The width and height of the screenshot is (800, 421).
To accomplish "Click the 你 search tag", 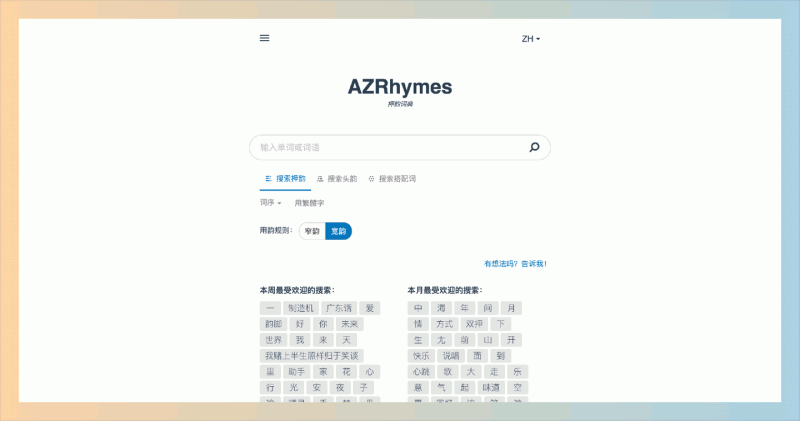I will pos(323,324).
